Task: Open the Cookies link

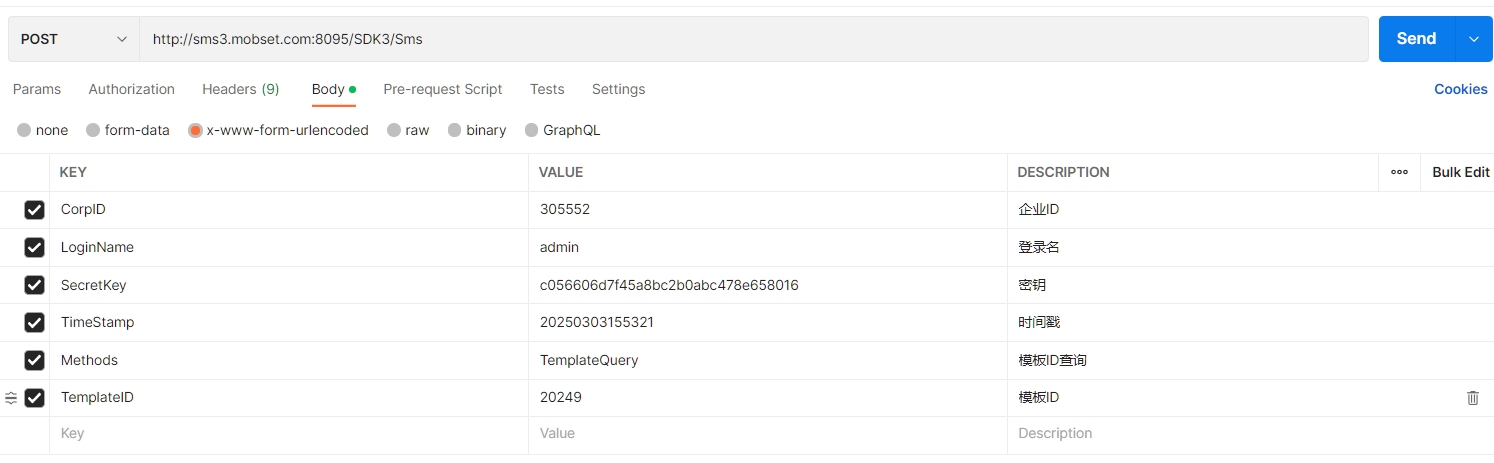Action: coord(1460,89)
